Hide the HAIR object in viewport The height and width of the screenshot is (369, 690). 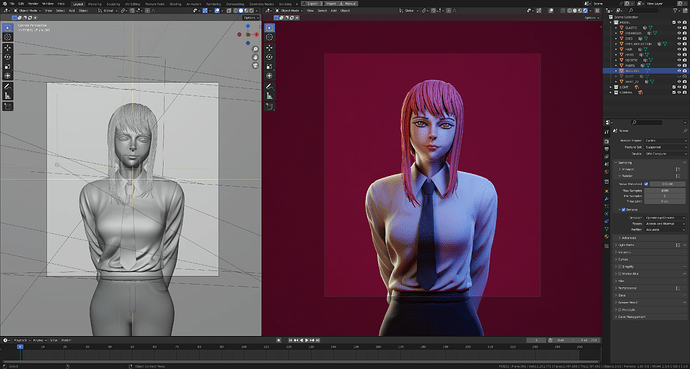[679, 49]
